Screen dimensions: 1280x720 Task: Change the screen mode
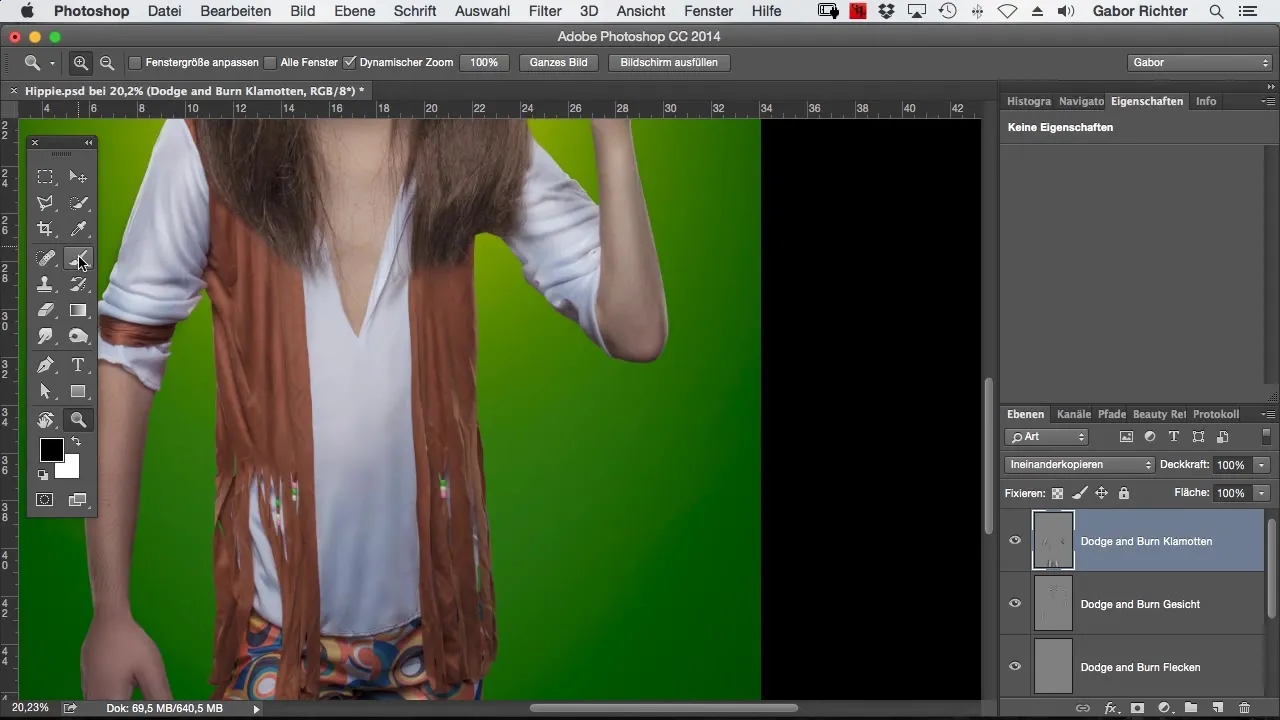(x=78, y=499)
